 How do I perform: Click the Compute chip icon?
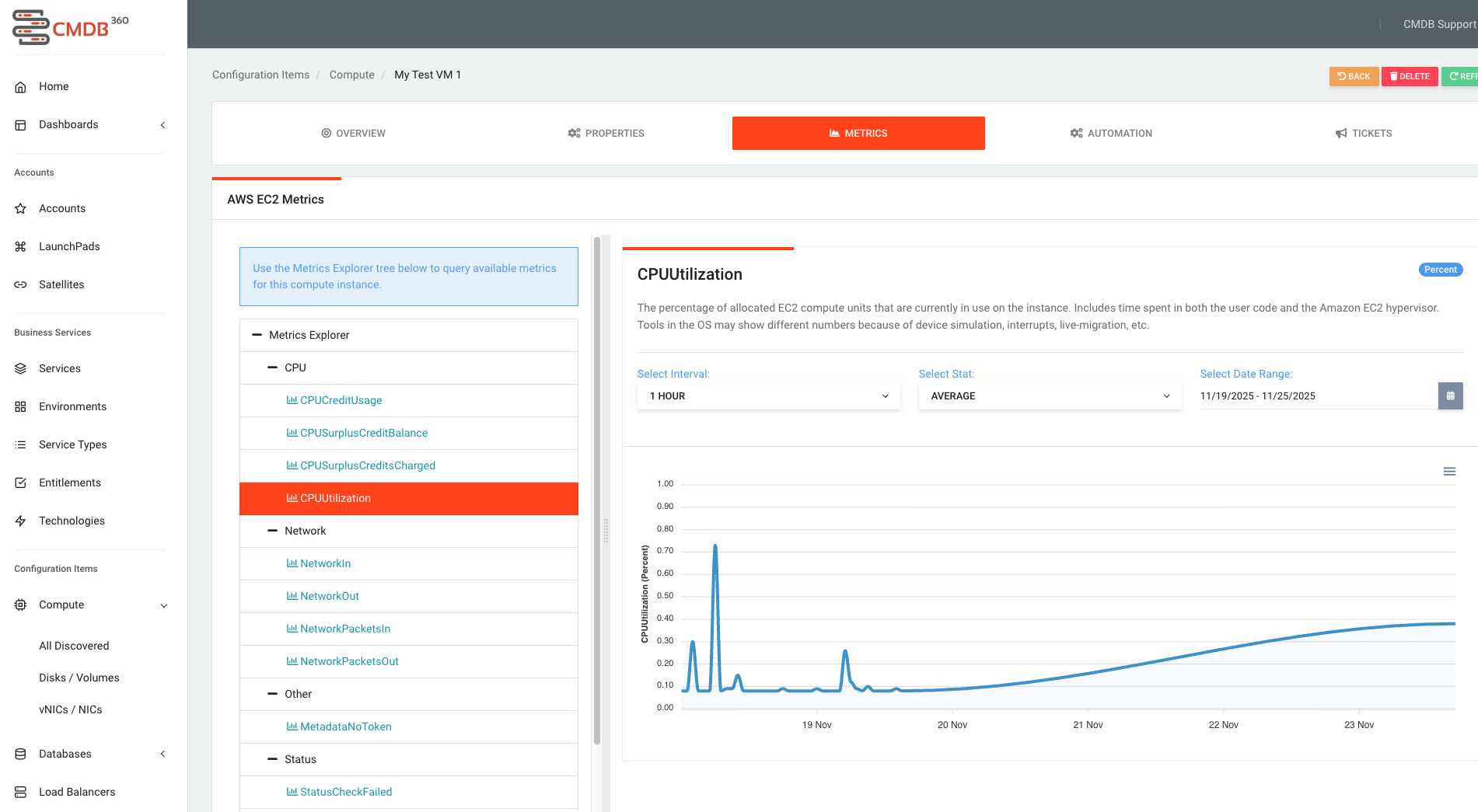pyautogui.click(x=21, y=605)
